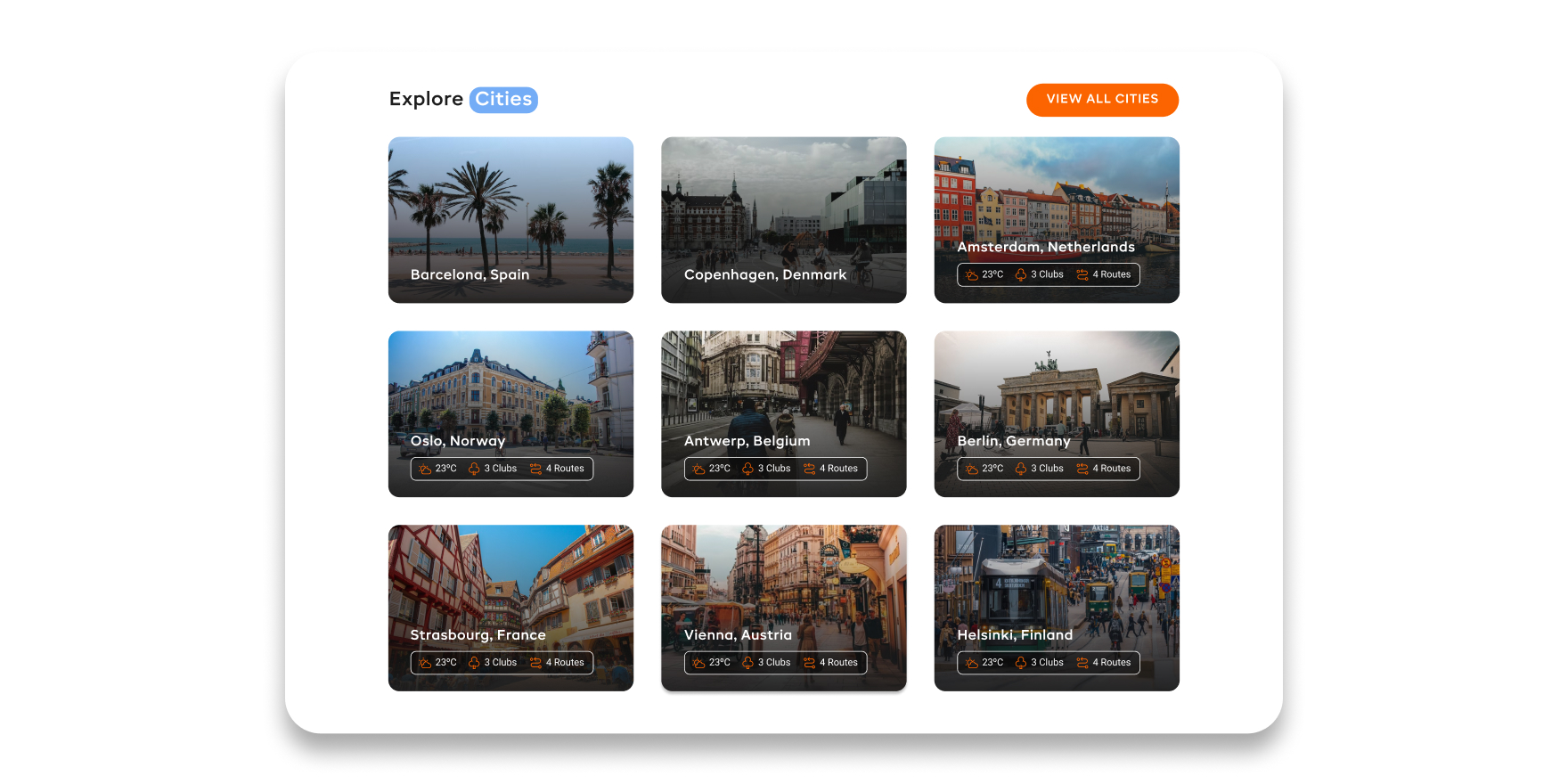Viewport: 1568px width, 784px height.
Task: Click the weather icon on Oslo card
Action: click(x=425, y=470)
